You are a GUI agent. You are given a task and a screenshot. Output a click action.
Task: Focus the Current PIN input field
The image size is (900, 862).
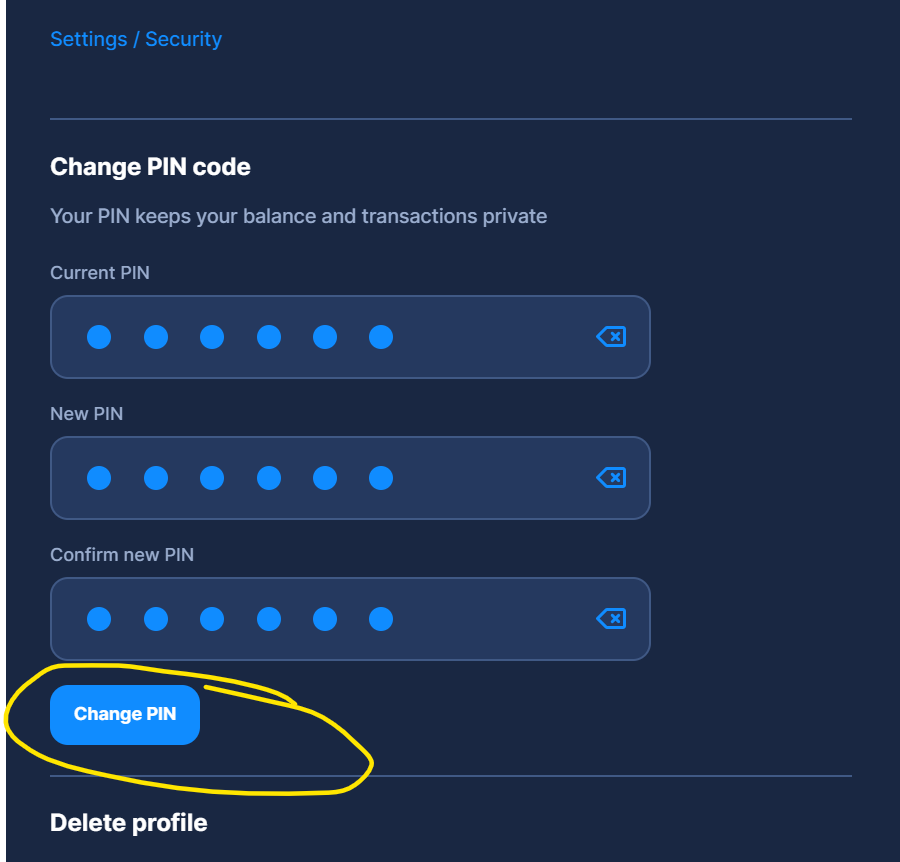coord(350,337)
